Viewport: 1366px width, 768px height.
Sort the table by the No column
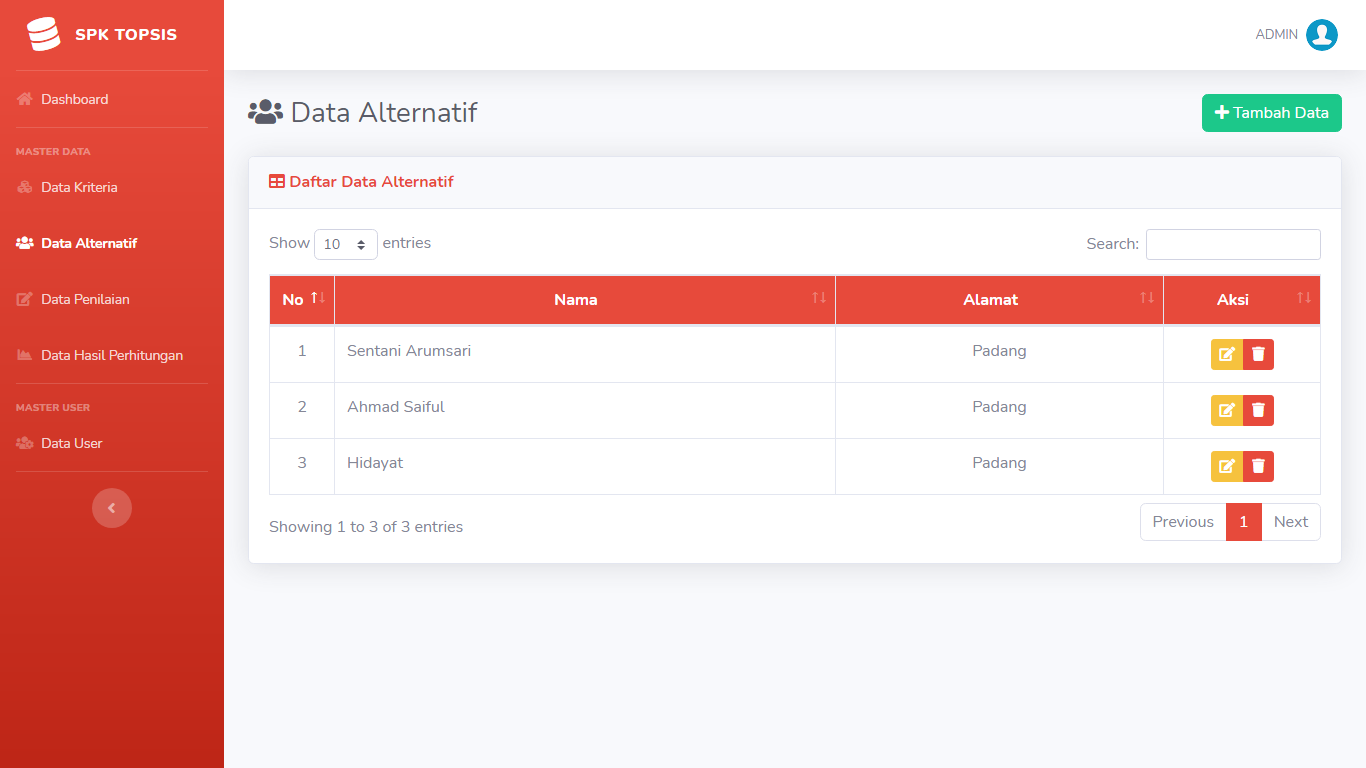302,300
